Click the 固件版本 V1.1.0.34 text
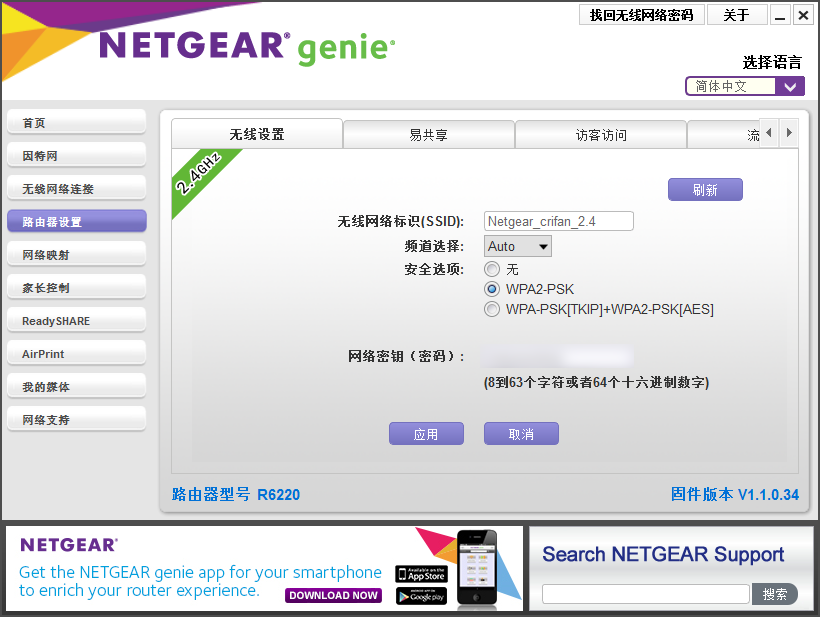This screenshot has width=820, height=617. pyautogui.click(x=735, y=494)
